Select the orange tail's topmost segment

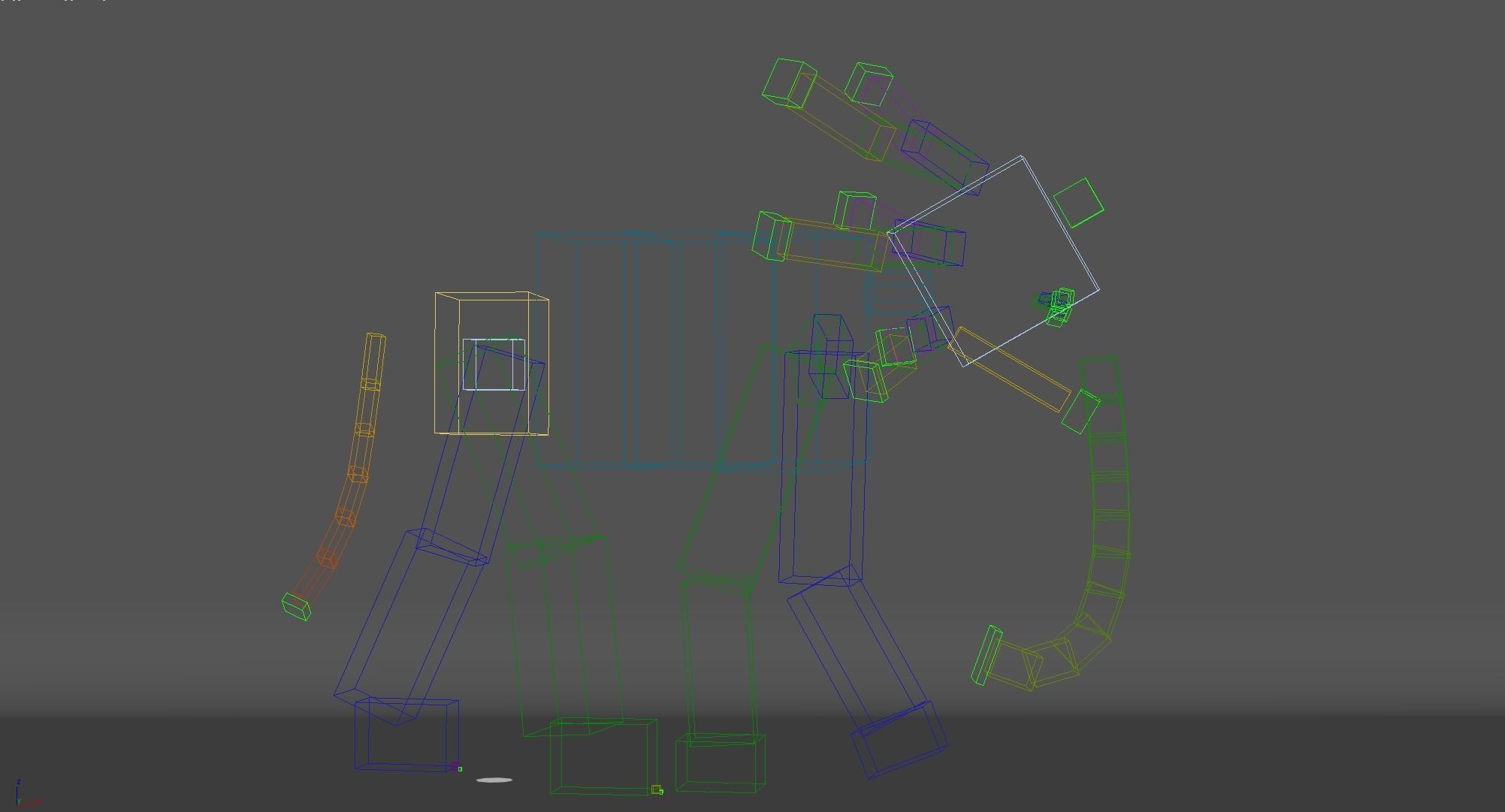(x=374, y=359)
